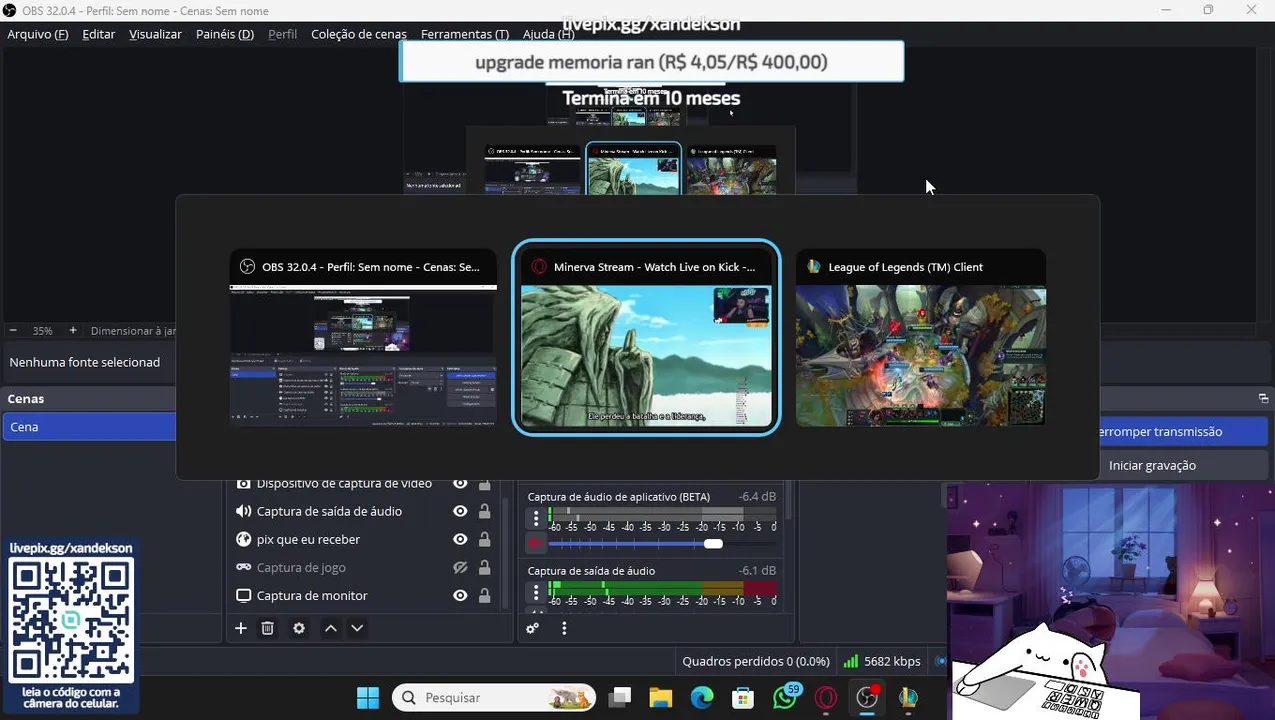
Task: Click the green bitrate signal bars icon
Action: click(851, 661)
